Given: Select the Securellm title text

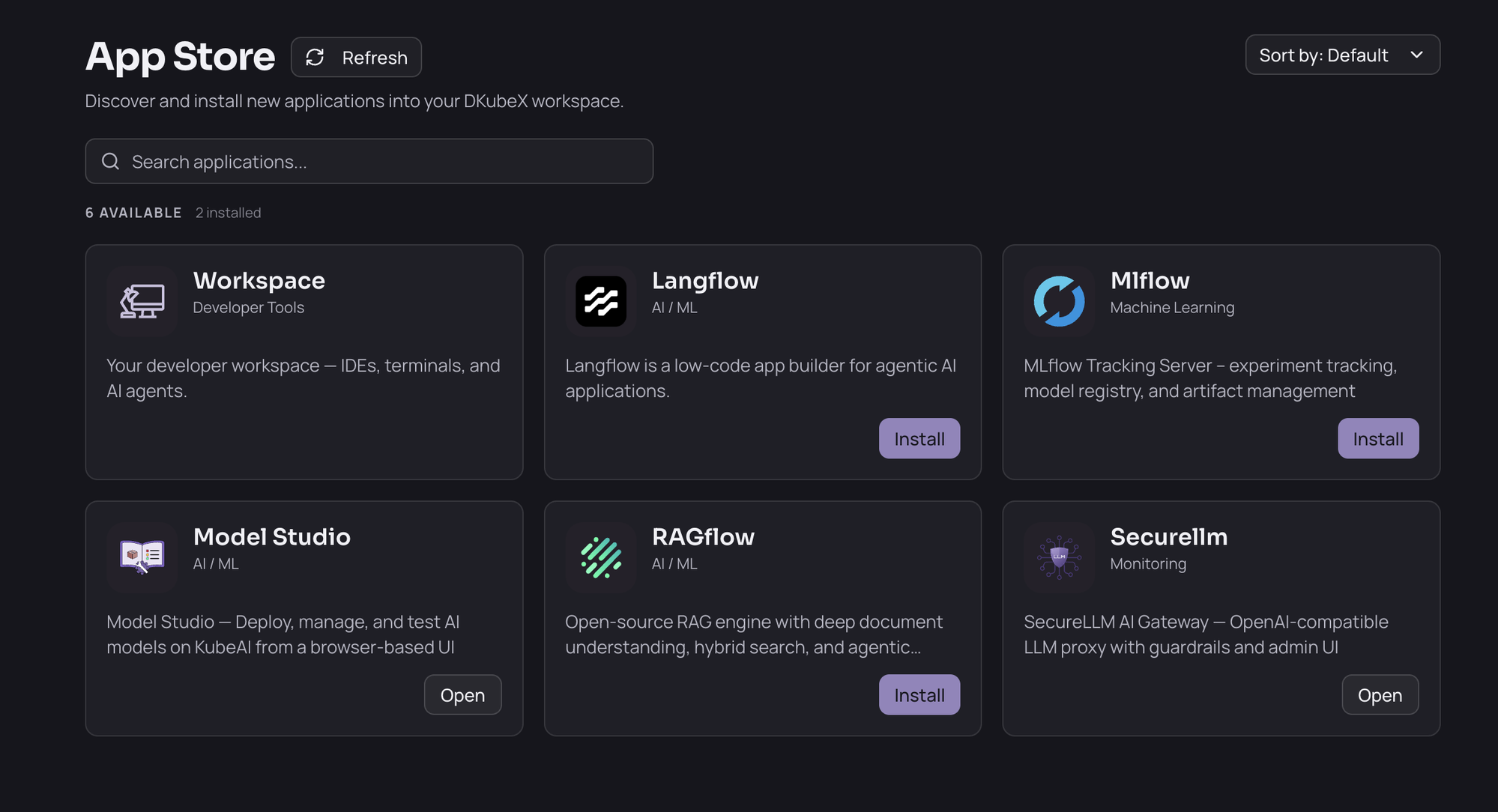Looking at the screenshot, I should point(1169,536).
